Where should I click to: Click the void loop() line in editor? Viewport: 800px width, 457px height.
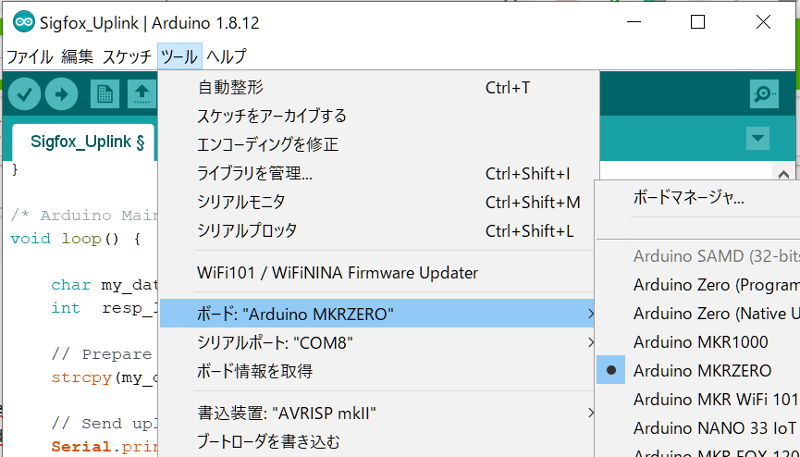coord(75,239)
